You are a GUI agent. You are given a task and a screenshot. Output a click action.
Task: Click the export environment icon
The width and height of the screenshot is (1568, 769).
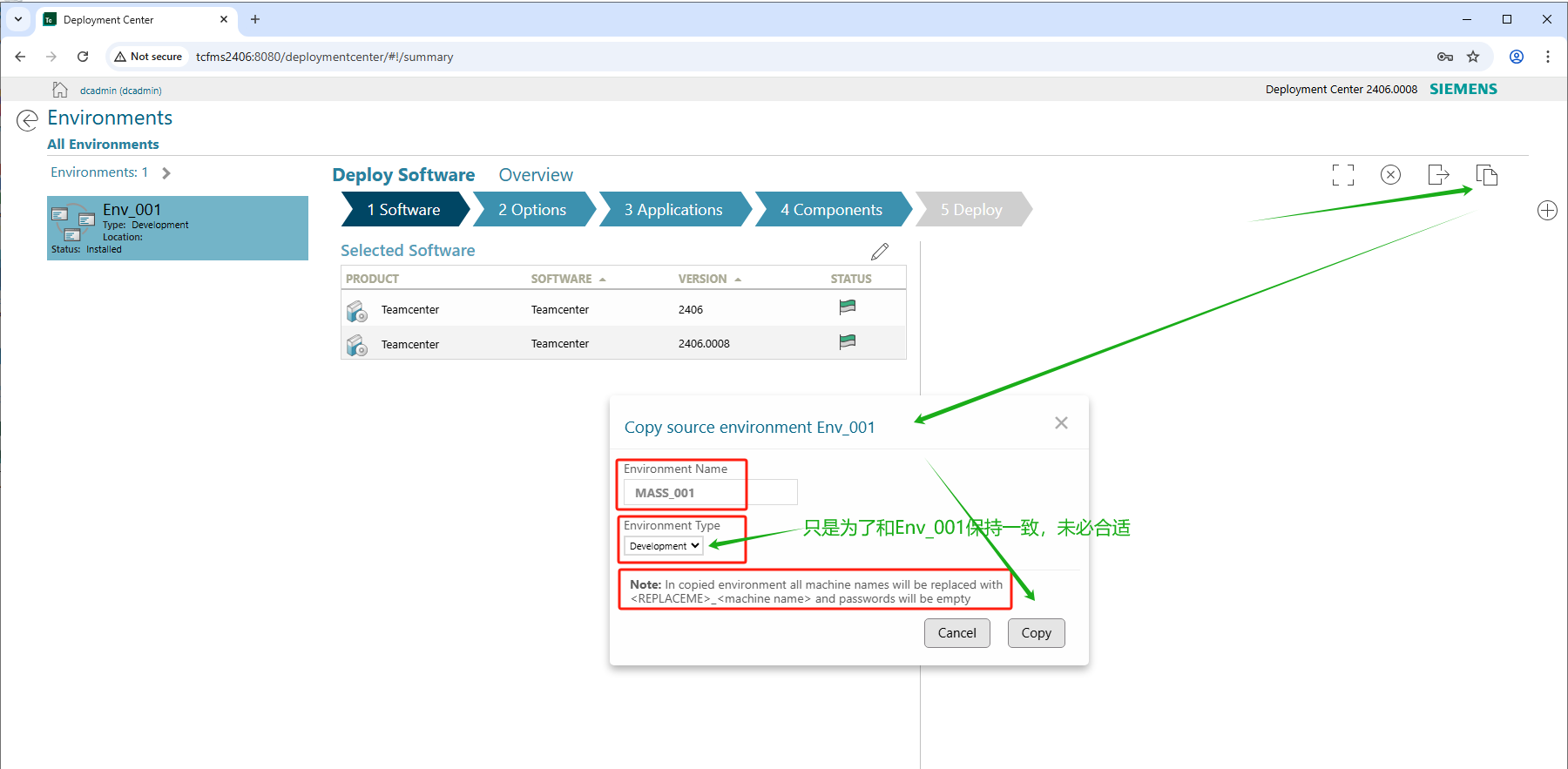click(x=1438, y=175)
